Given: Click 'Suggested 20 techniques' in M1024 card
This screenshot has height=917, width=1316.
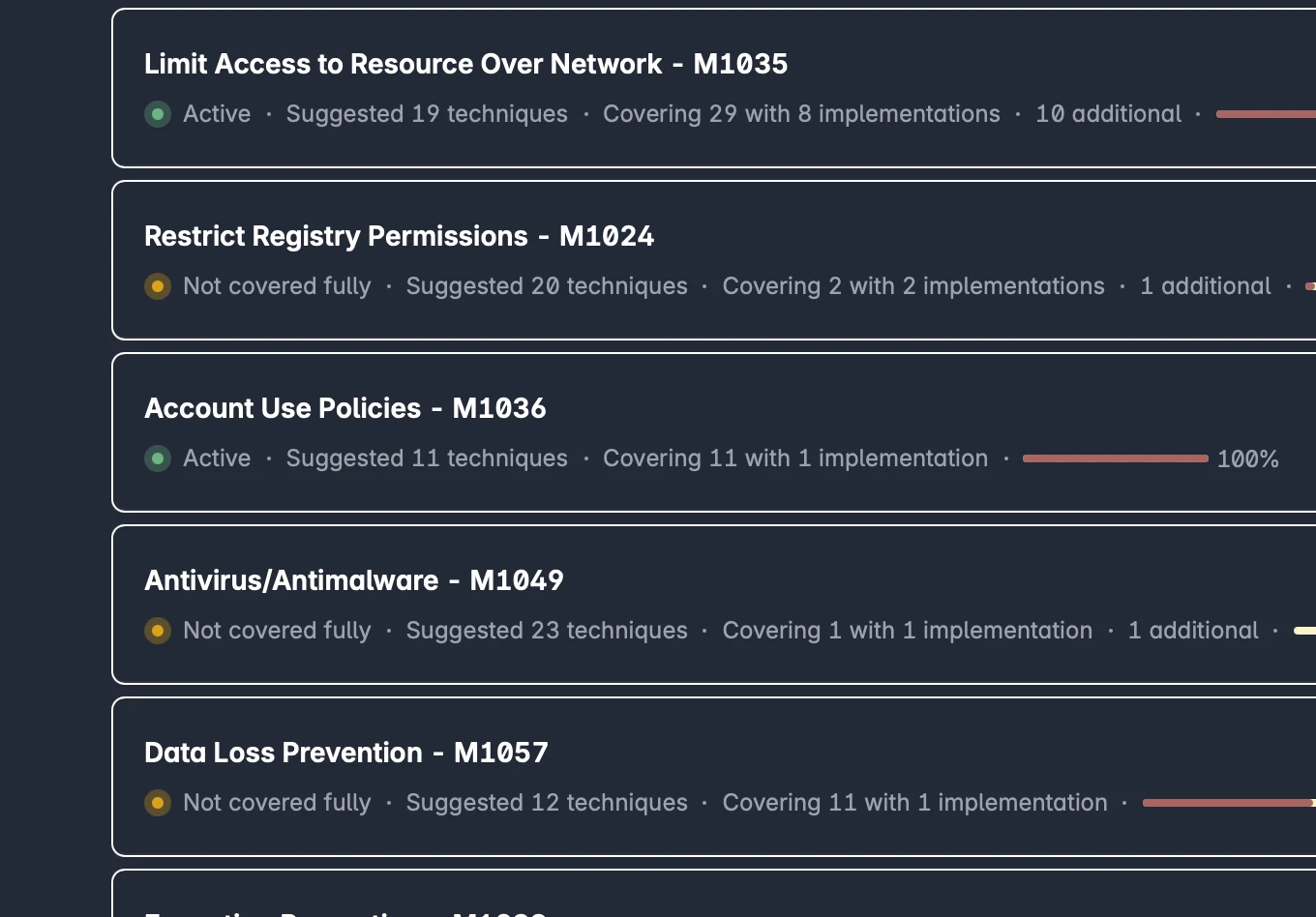Looking at the screenshot, I should (x=547, y=286).
